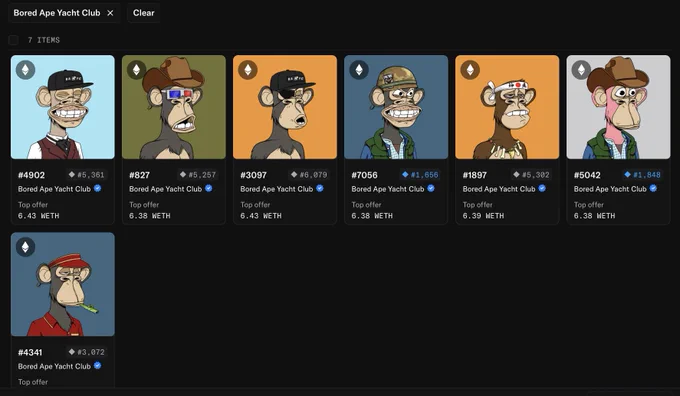Select the #3097 token ID text

(253, 175)
